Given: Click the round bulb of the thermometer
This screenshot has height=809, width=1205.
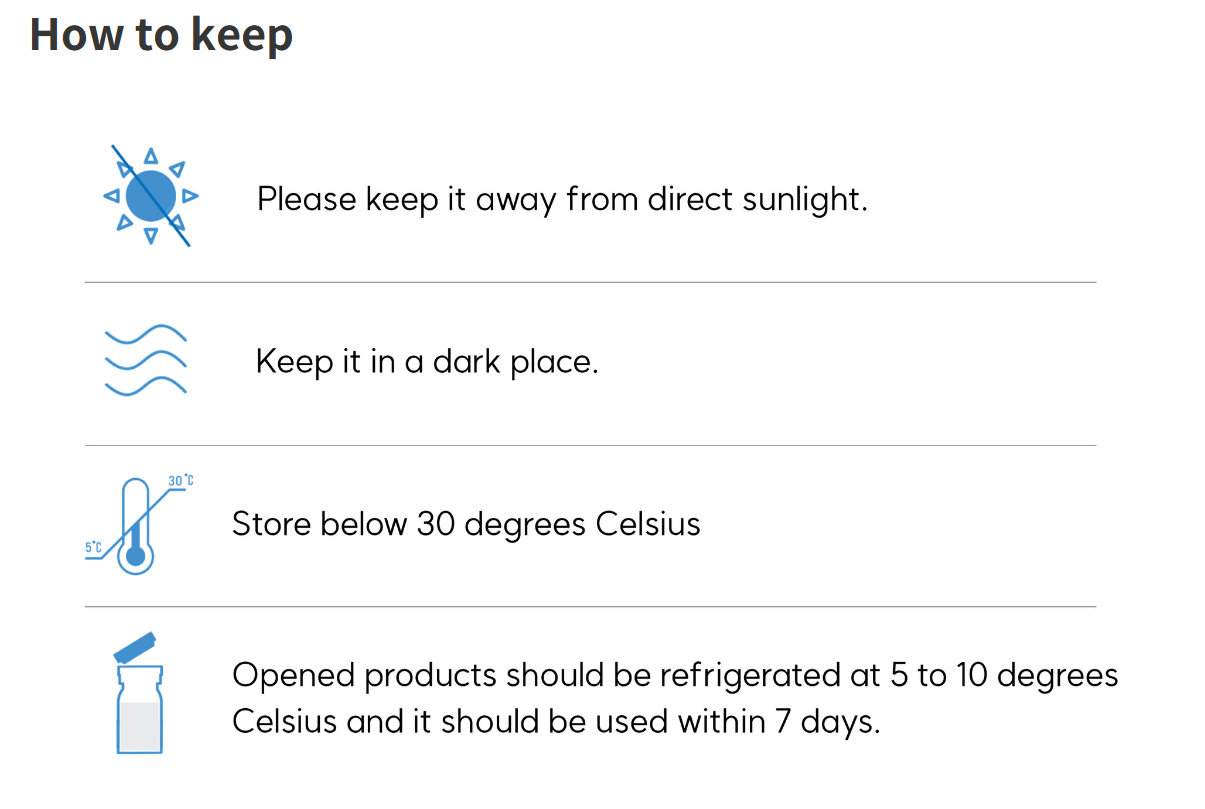Looking at the screenshot, I should (x=136, y=556).
